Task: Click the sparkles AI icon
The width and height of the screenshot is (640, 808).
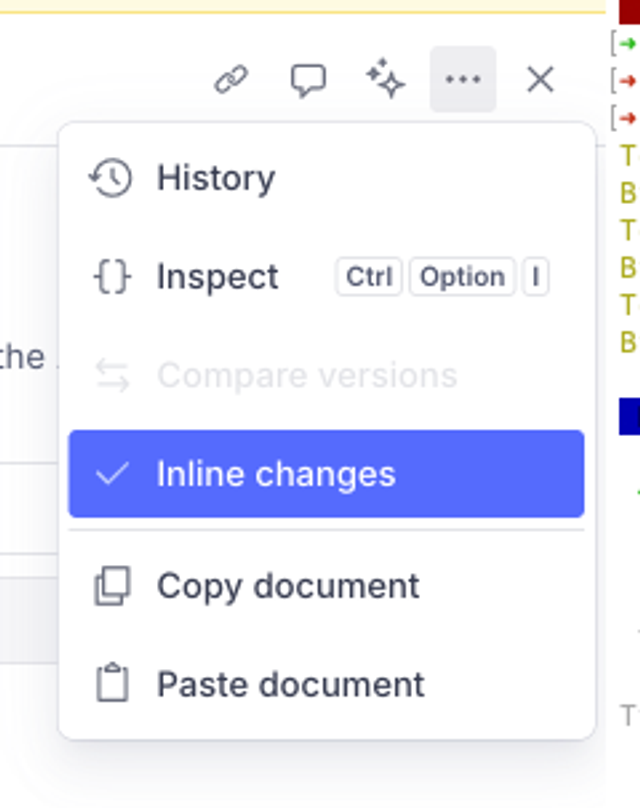Action: pyautogui.click(x=385, y=77)
